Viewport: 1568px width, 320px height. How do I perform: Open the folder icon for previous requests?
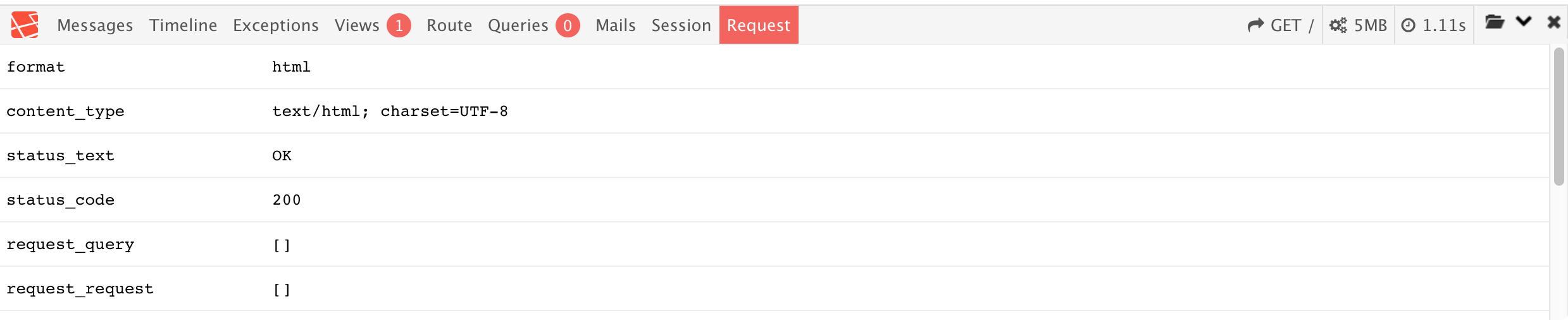[x=1495, y=22]
